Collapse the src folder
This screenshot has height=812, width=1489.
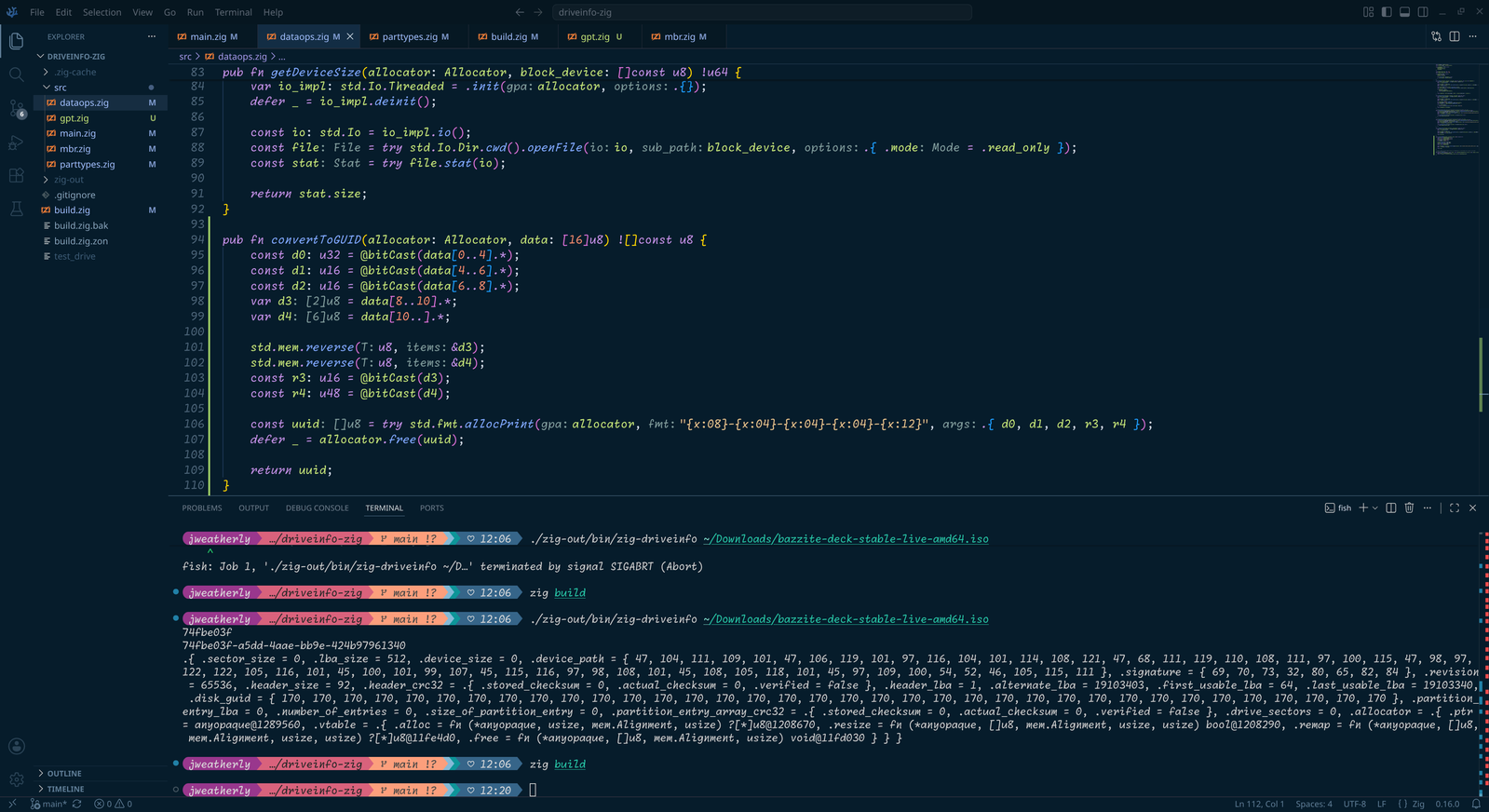pos(102,88)
